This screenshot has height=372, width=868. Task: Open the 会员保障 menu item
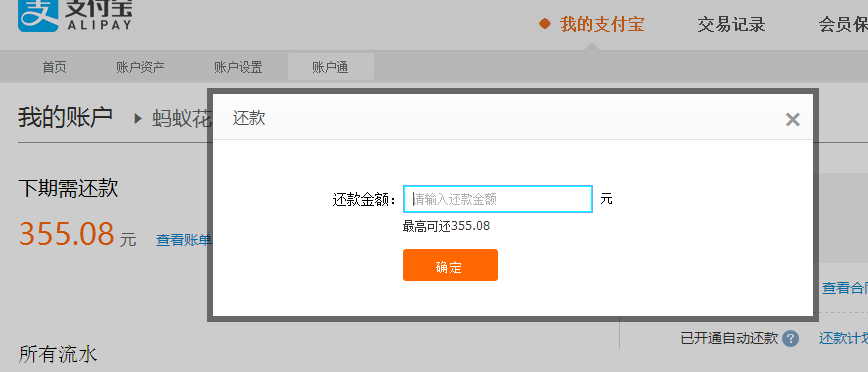coord(843,24)
